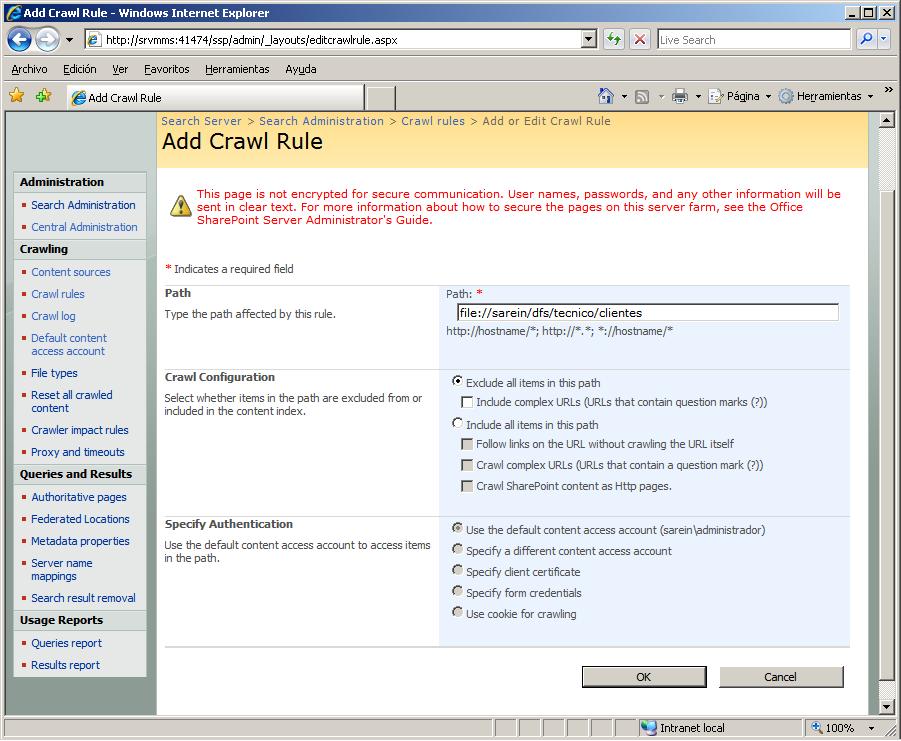This screenshot has width=901, height=741.
Task: Open Content sources link
Action: click(71, 272)
